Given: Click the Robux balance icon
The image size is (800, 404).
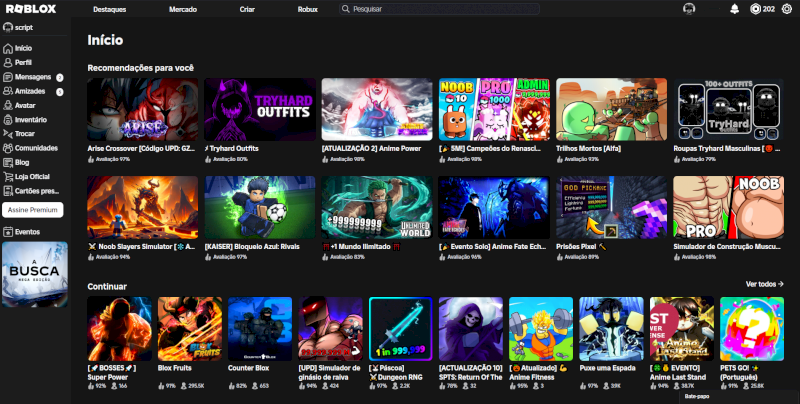Looking at the screenshot, I should (x=755, y=9).
